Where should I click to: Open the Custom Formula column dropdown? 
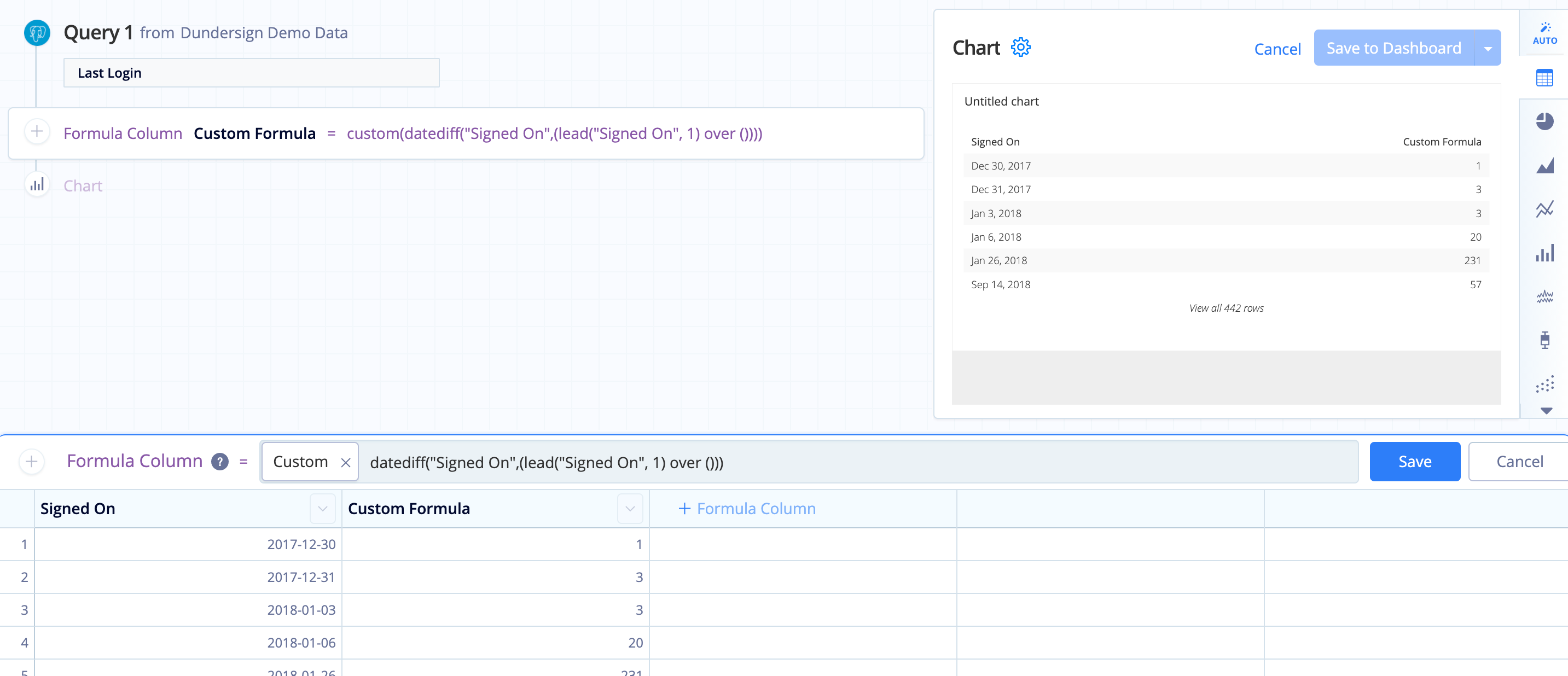pyautogui.click(x=630, y=509)
